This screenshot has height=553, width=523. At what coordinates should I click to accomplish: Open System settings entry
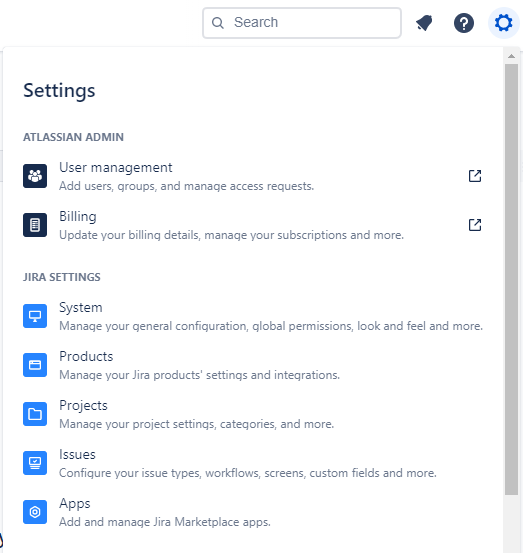click(x=253, y=316)
